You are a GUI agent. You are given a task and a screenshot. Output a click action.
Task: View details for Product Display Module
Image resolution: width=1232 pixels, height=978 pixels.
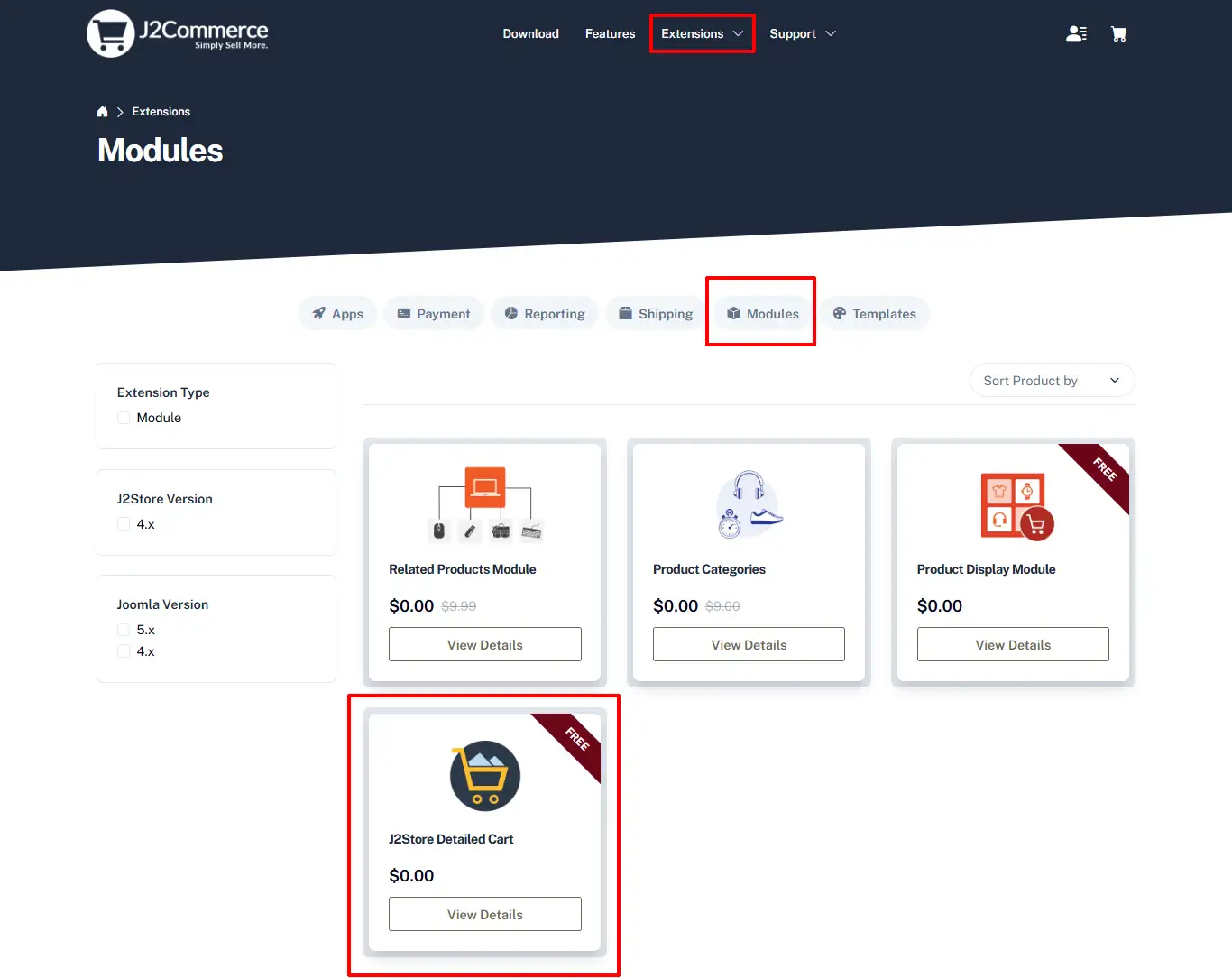point(1013,644)
